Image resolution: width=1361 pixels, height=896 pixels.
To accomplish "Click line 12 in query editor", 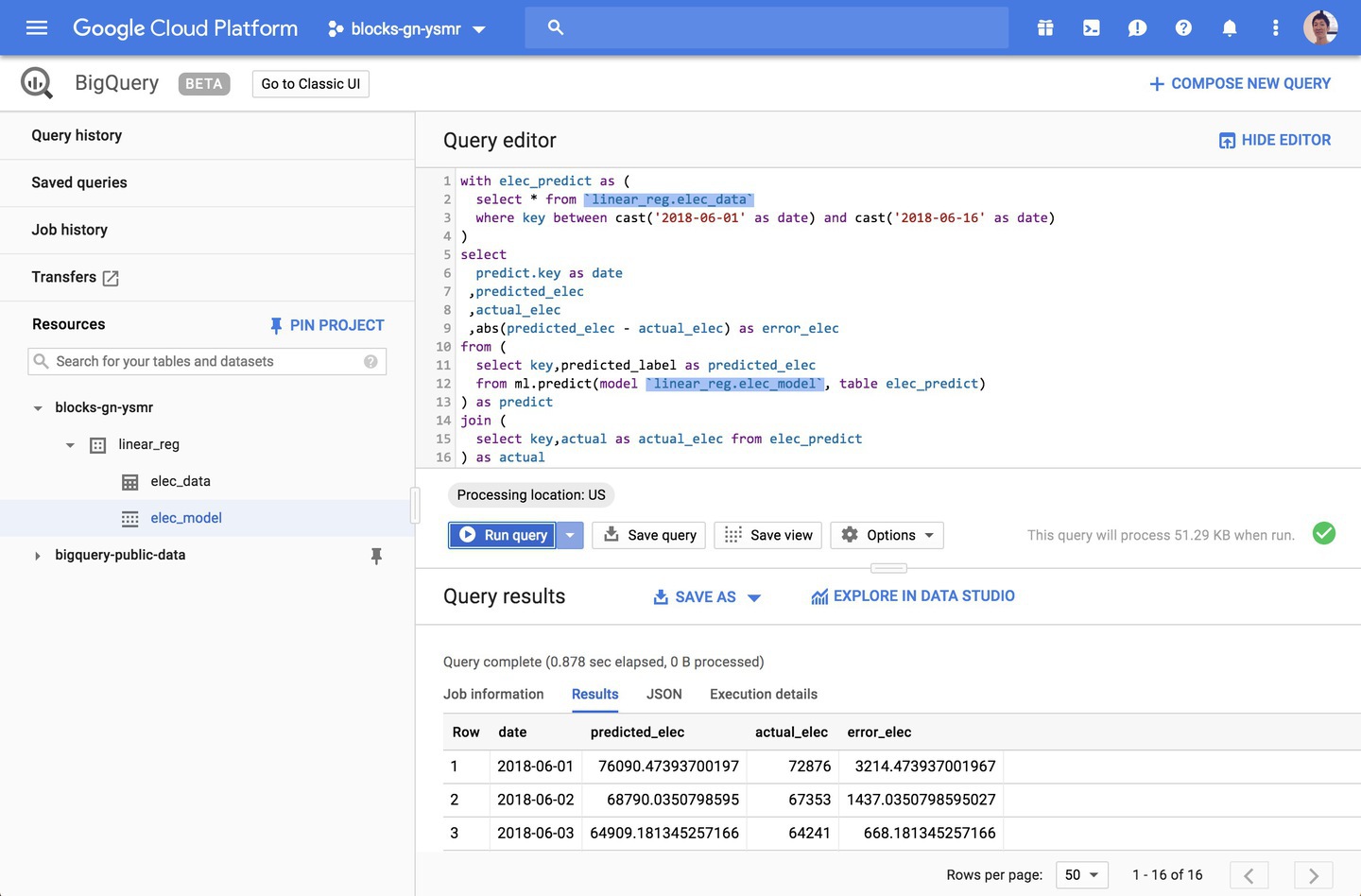I will [x=723, y=384].
